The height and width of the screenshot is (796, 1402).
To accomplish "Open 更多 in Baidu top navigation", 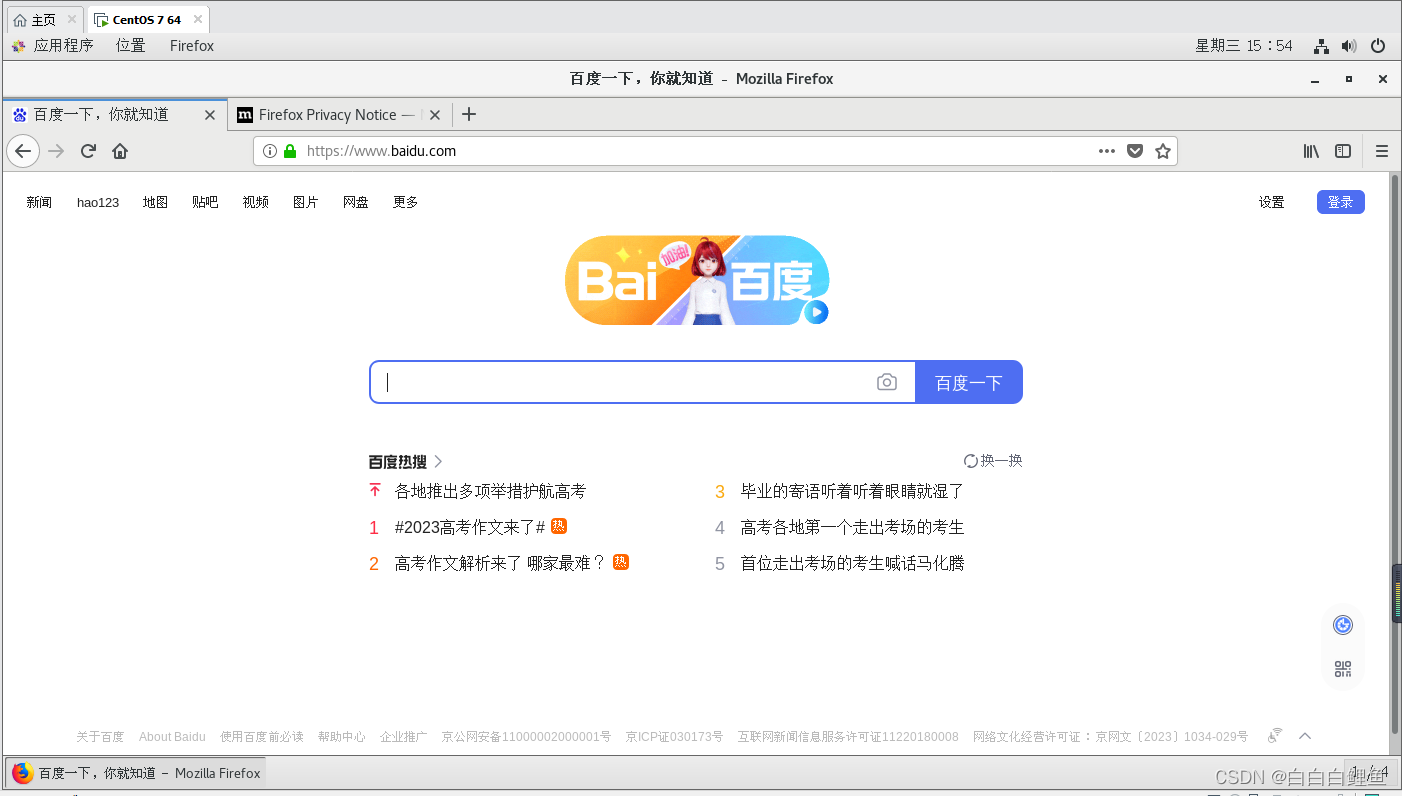I will pyautogui.click(x=405, y=202).
